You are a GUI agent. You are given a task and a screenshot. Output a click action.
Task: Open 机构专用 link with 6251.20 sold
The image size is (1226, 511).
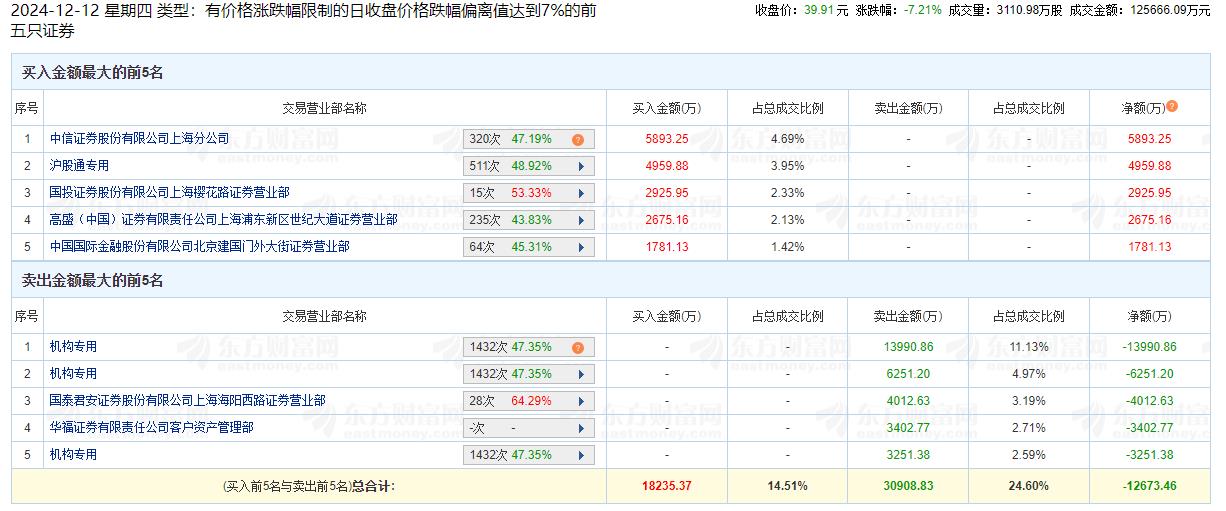(74, 374)
